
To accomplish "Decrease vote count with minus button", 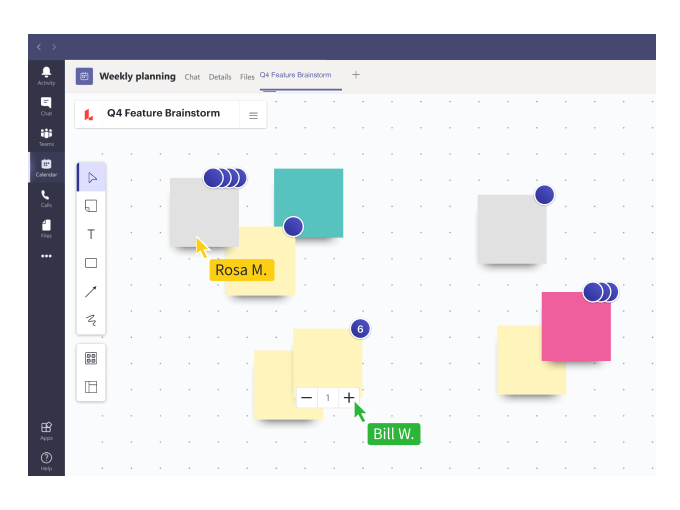I will point(307,398).
